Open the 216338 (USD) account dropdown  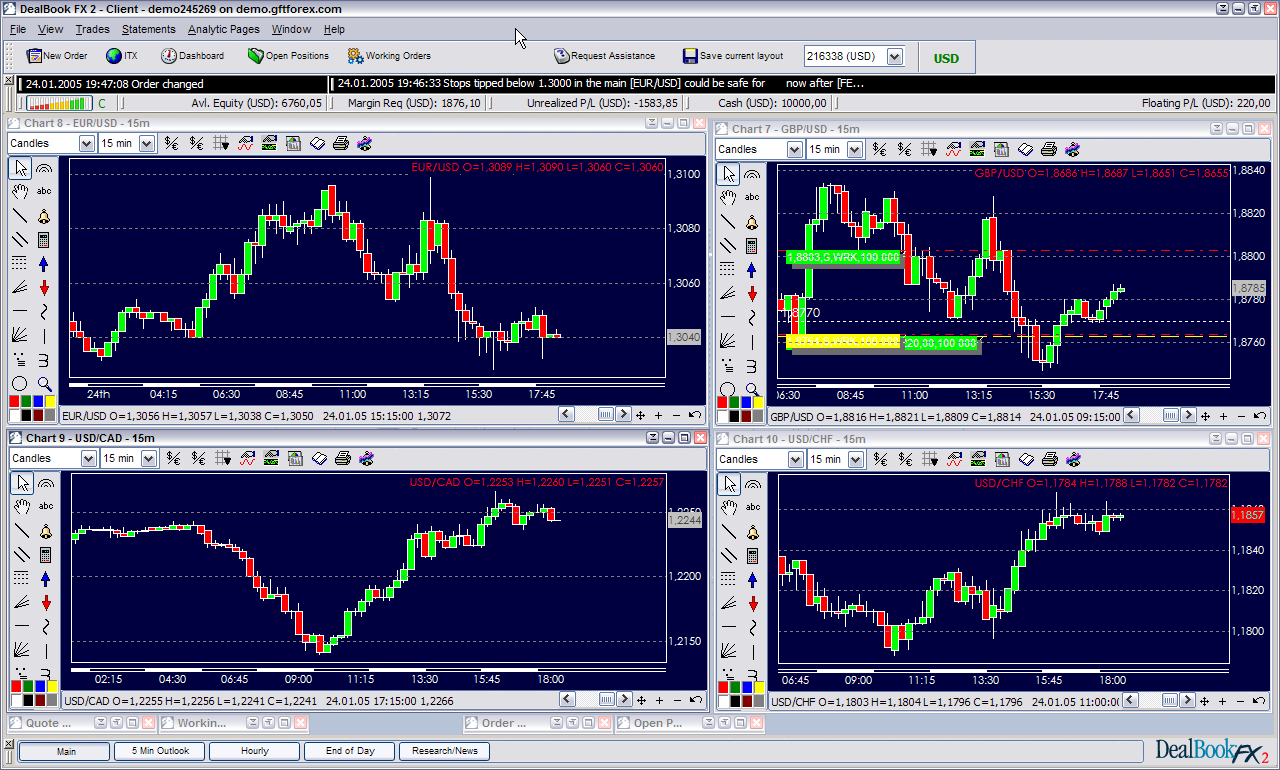[x=894, y=57]
